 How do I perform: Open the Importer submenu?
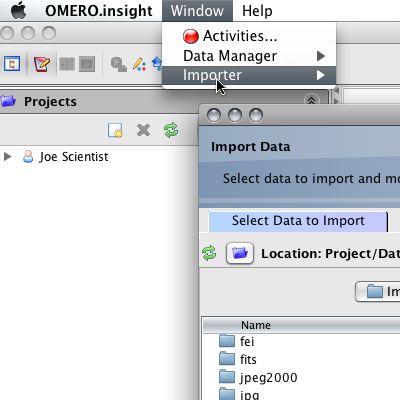(x=249, y=75)
